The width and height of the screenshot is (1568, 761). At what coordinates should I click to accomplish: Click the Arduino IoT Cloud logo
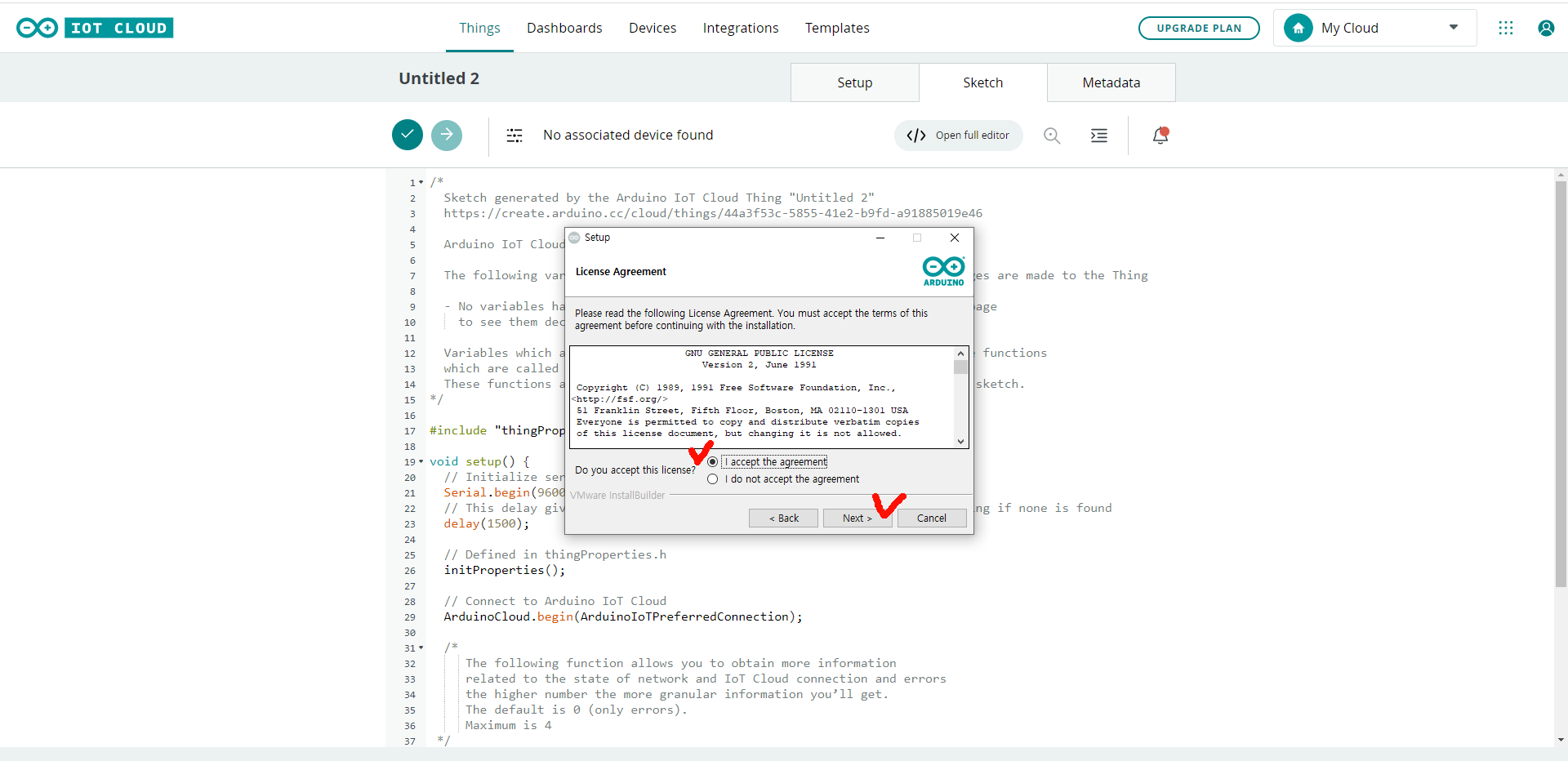(x=95, y=28)
